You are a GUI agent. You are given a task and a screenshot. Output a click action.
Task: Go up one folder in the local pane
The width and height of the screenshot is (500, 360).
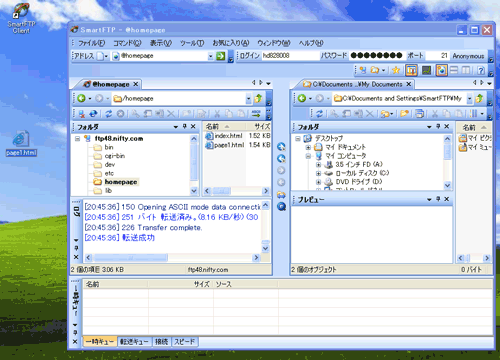(x=479, y=98)
